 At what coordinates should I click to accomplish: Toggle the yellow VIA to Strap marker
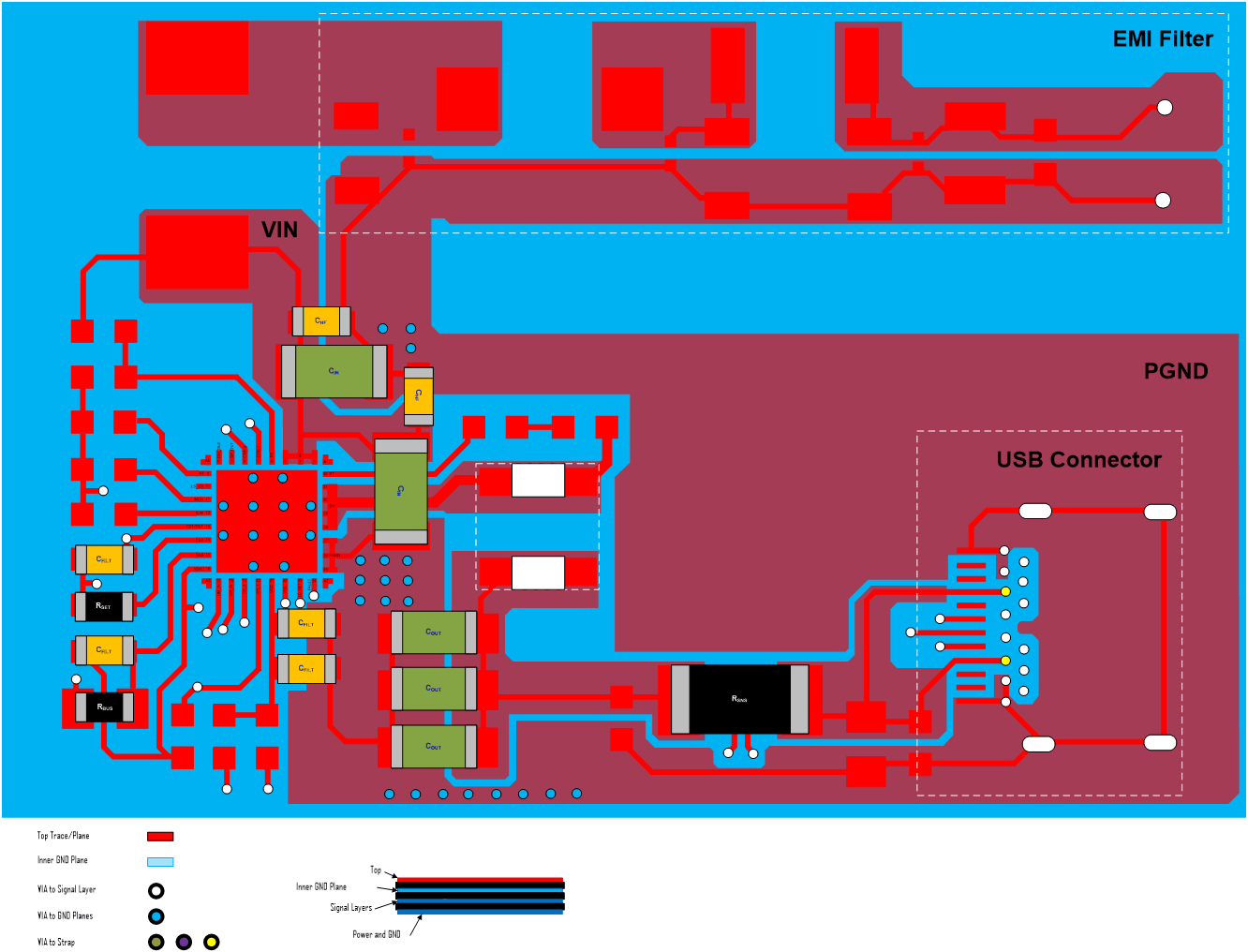[x=211, y=943]
